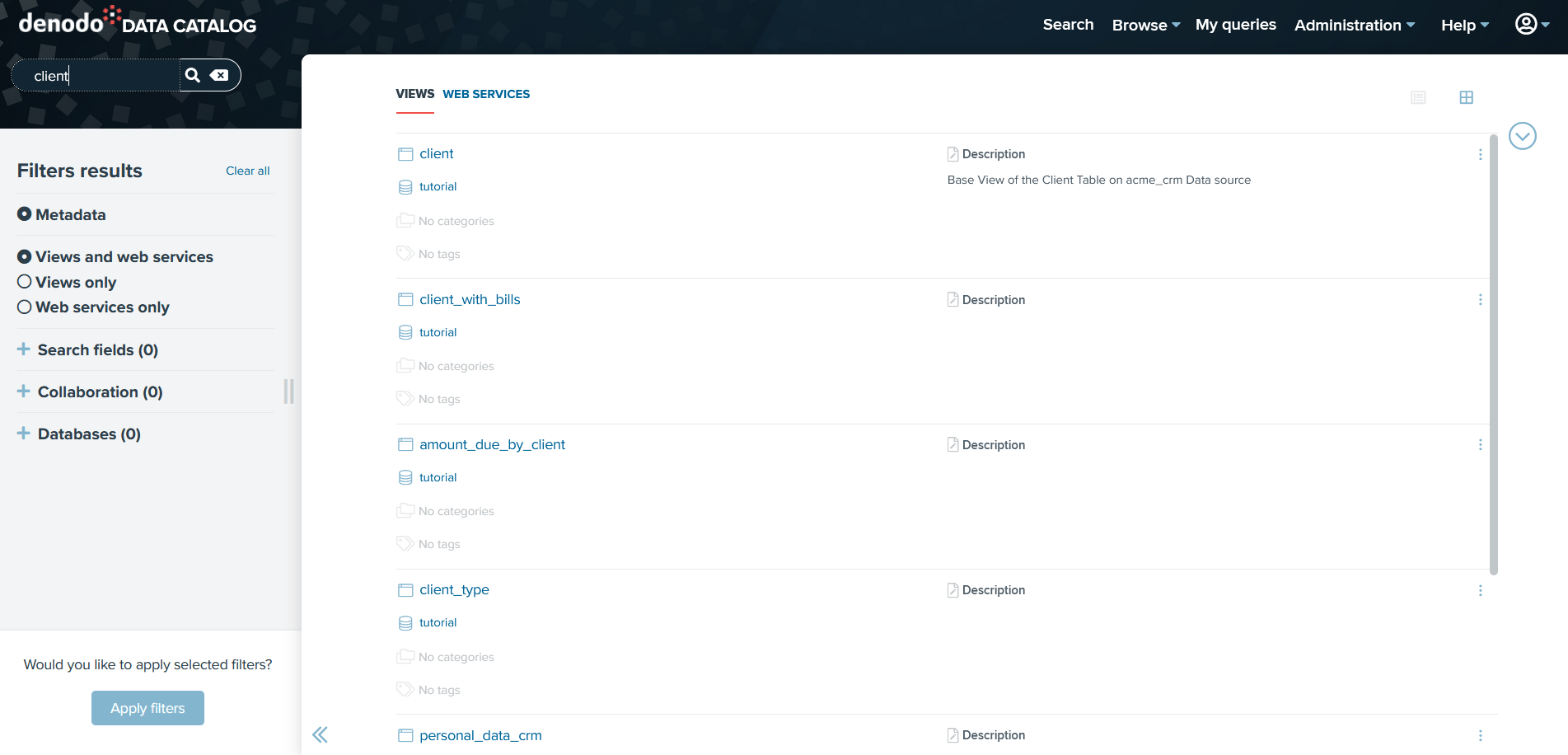Go to the Search page
The height and width of the screenshot is (755, 1568).
coord(1068,25)
